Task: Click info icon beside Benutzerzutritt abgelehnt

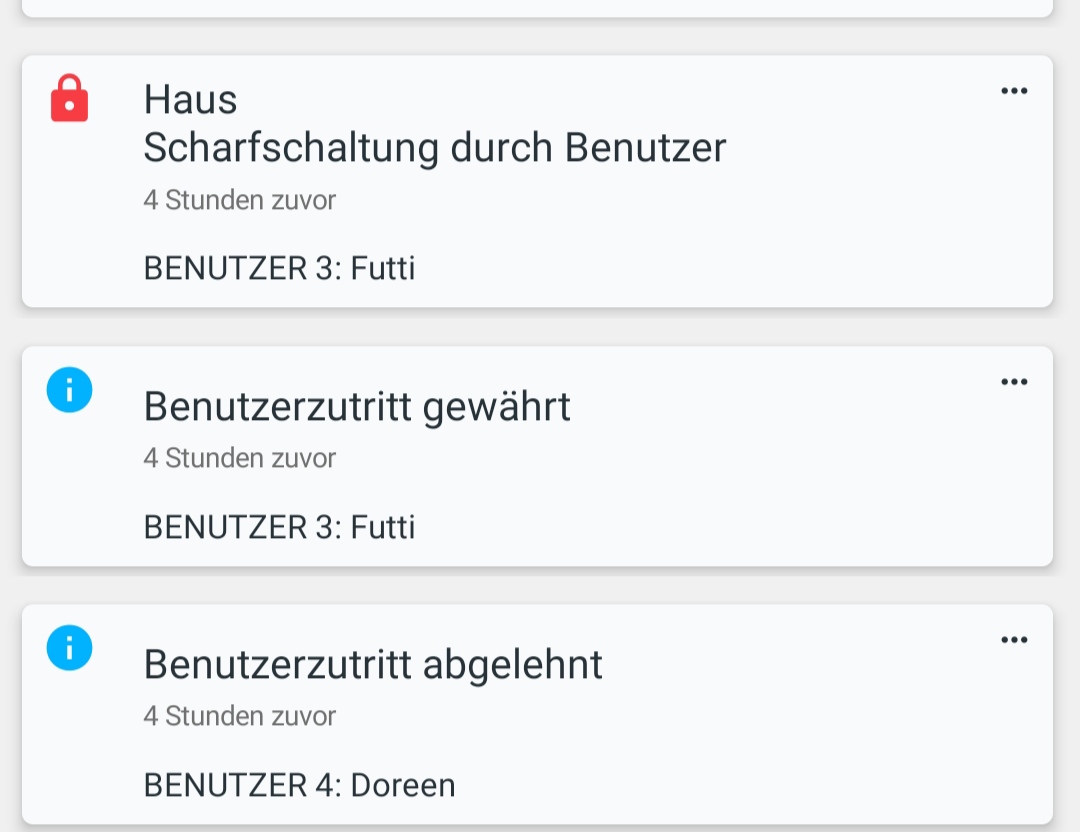Action: coord(69,648)
